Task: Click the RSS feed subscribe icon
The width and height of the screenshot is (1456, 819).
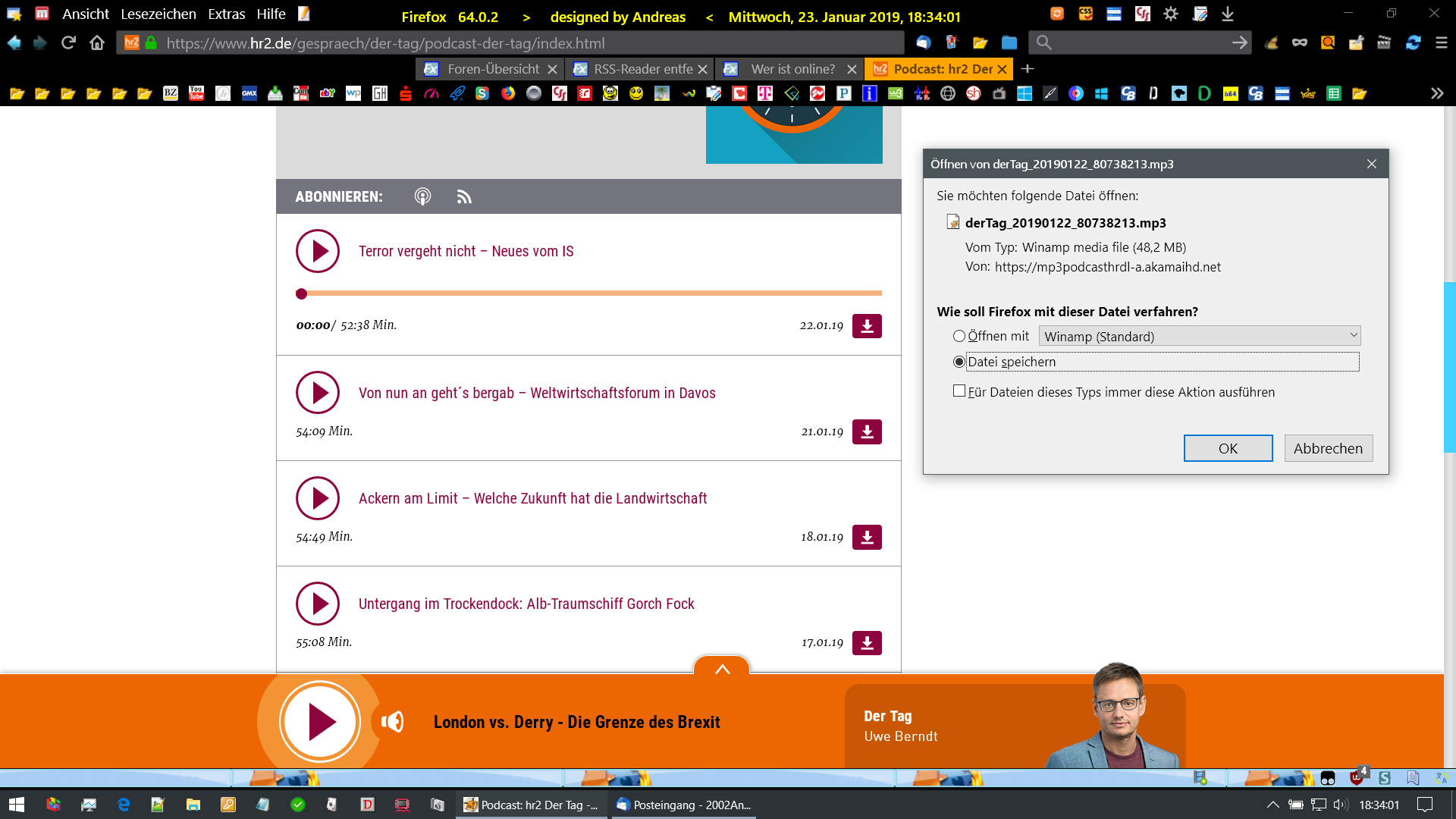Action: pos(464,197)
